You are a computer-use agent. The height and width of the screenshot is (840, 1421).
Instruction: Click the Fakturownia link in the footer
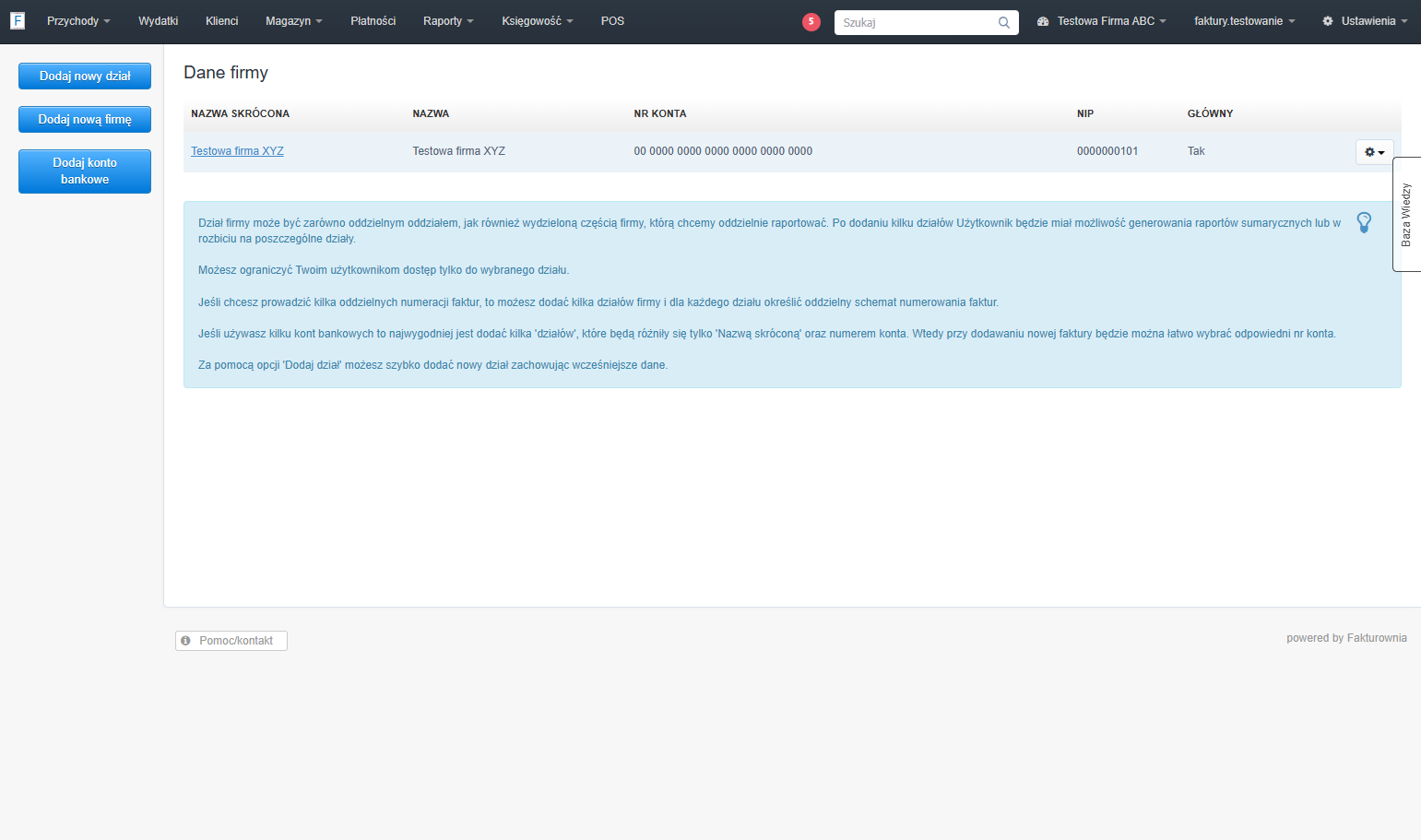(1377, 638)
